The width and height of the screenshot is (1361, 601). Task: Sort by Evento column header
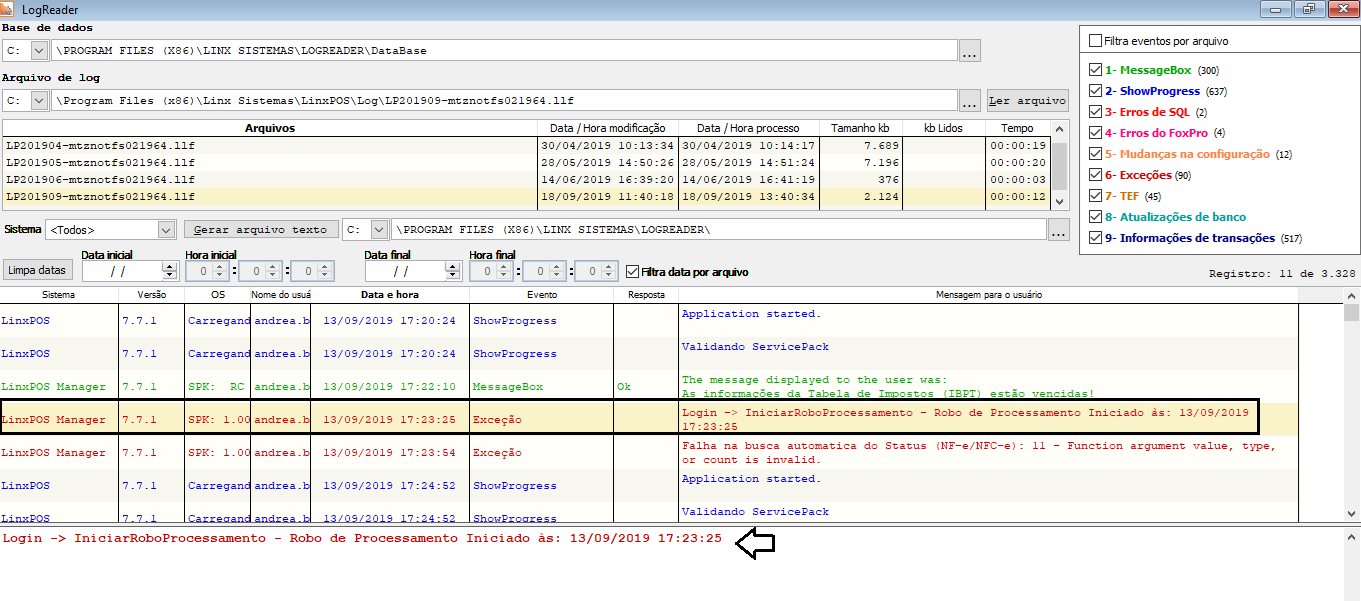pos(542,295)
